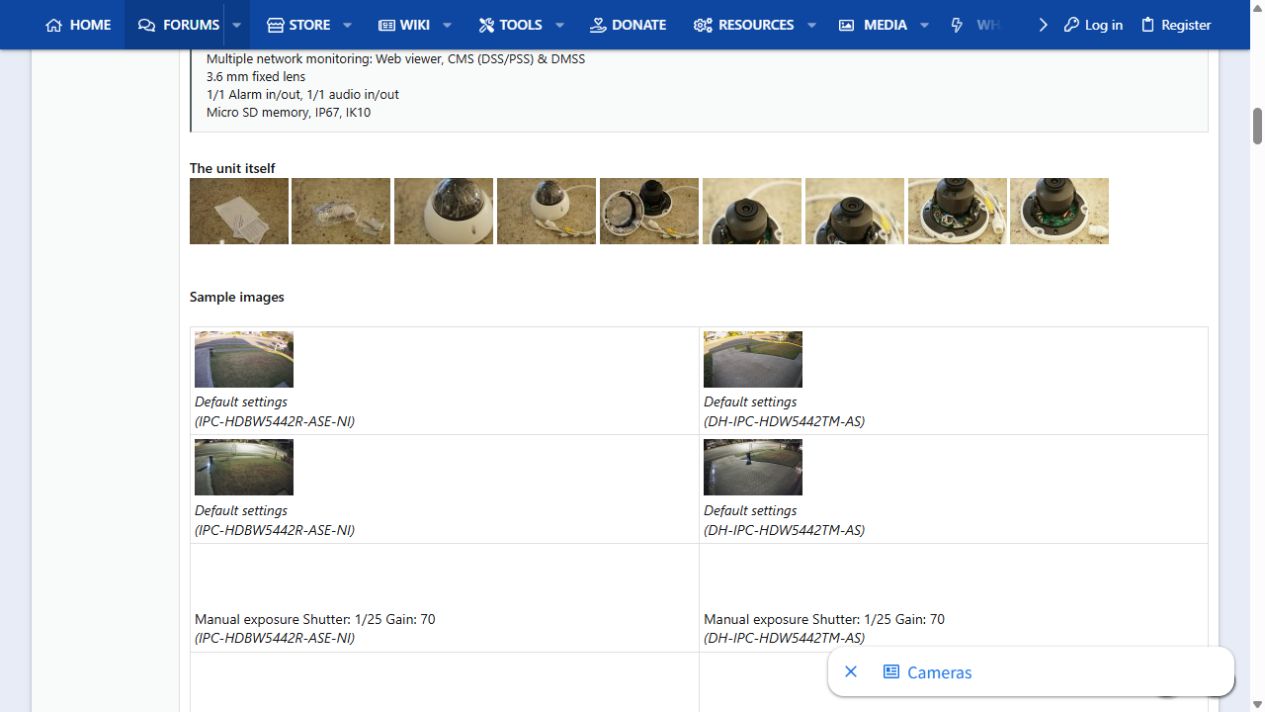Open first daytime IPC-HDBW5442R-ASE-NI sample image
The width and height of the screenshot is (1265, 712).
(x=244, y=359)
